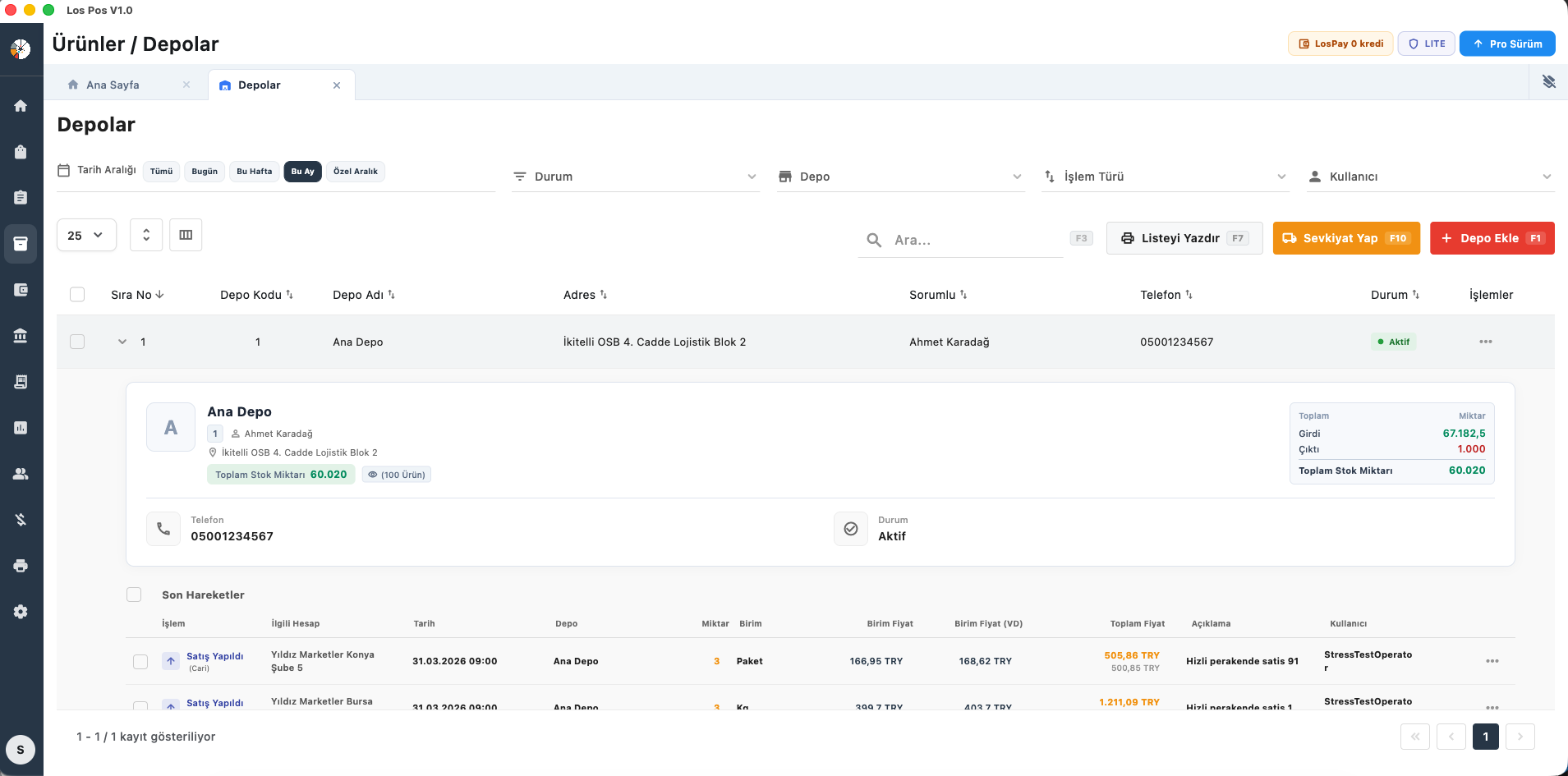Open the Durum filter dropdown
Image resolution: width=1568 pixels, height=776 pixels.
point(635,177)
